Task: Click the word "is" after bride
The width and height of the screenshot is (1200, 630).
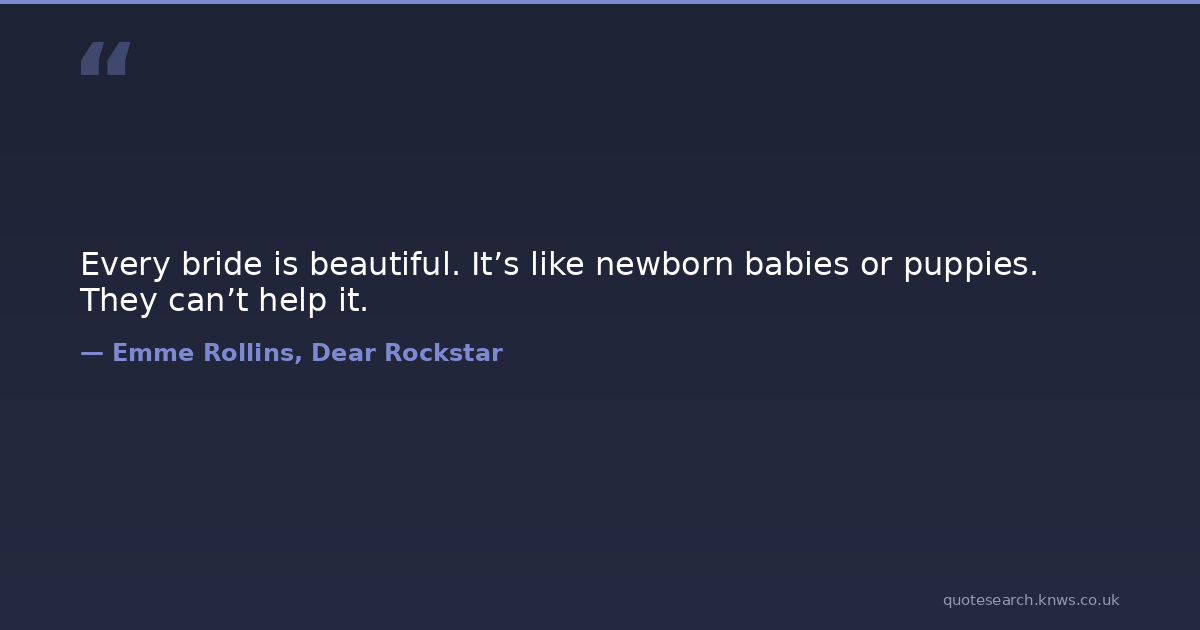Action: [x=285, y=265]
